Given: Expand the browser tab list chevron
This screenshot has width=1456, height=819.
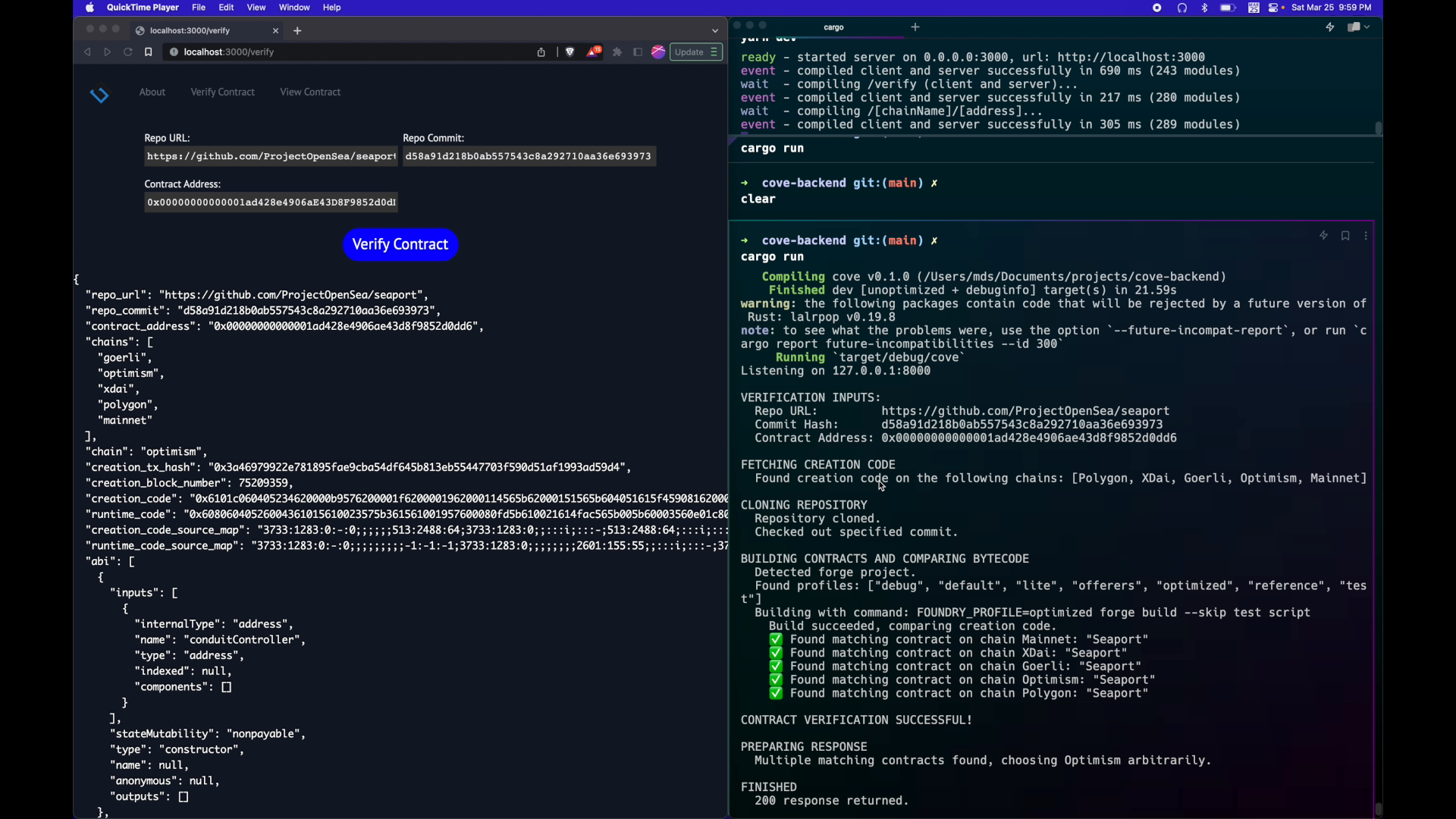Looking at the screenshot, I should pyautogui.click(x=714, y=31).
